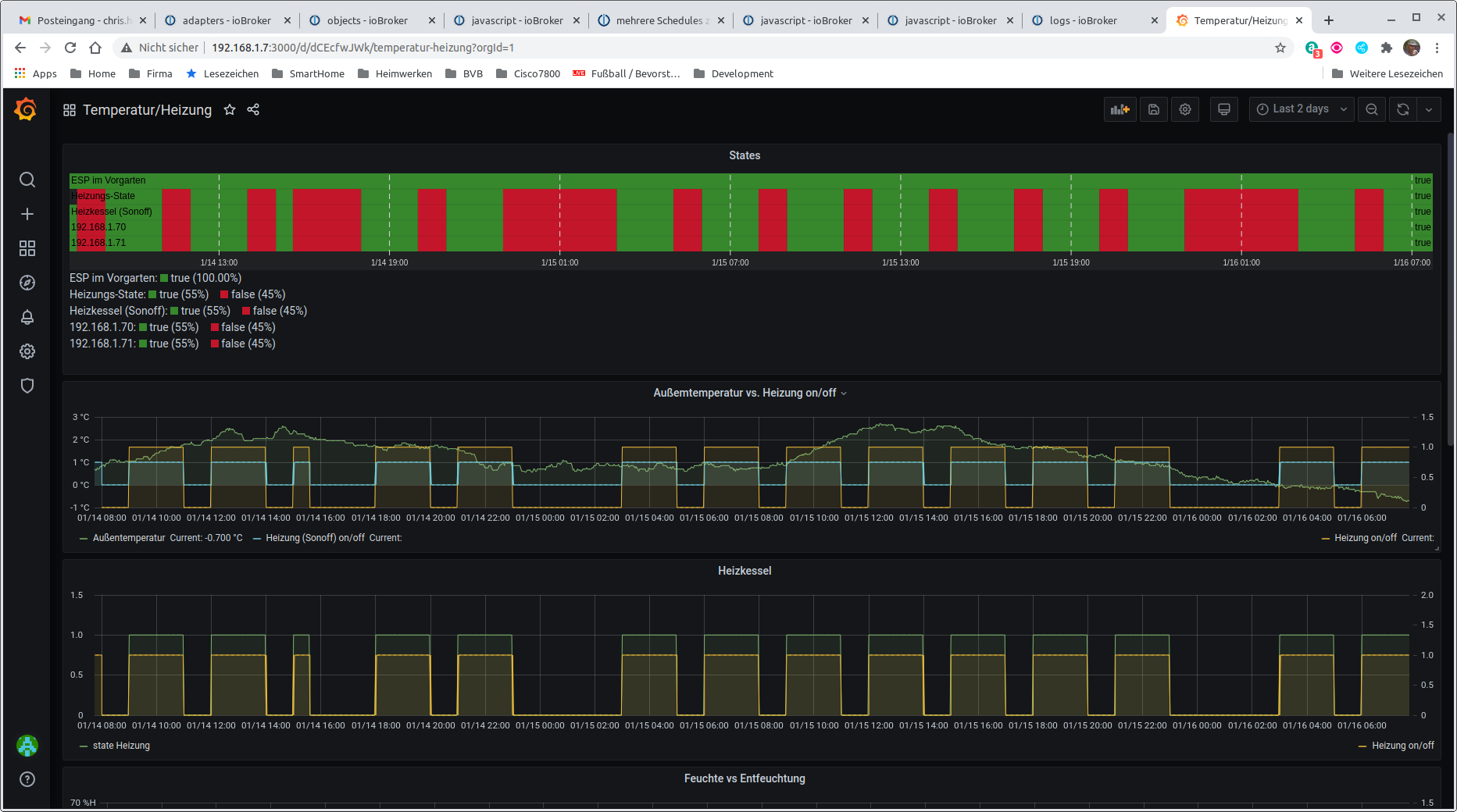This screenshot has height=812, width=1457.
Task: Expand the refresh interval dropdown
Action: (1429, 109)
